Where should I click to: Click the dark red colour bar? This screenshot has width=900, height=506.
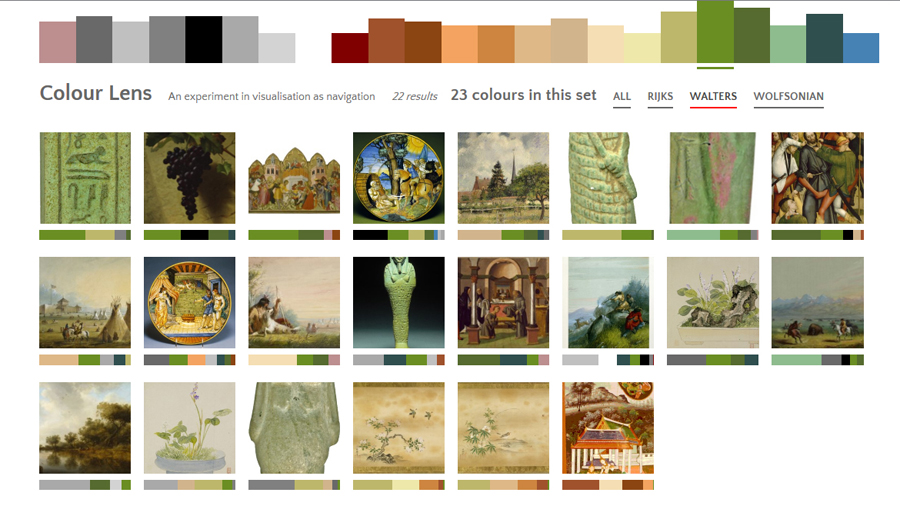tap(350, 48)
